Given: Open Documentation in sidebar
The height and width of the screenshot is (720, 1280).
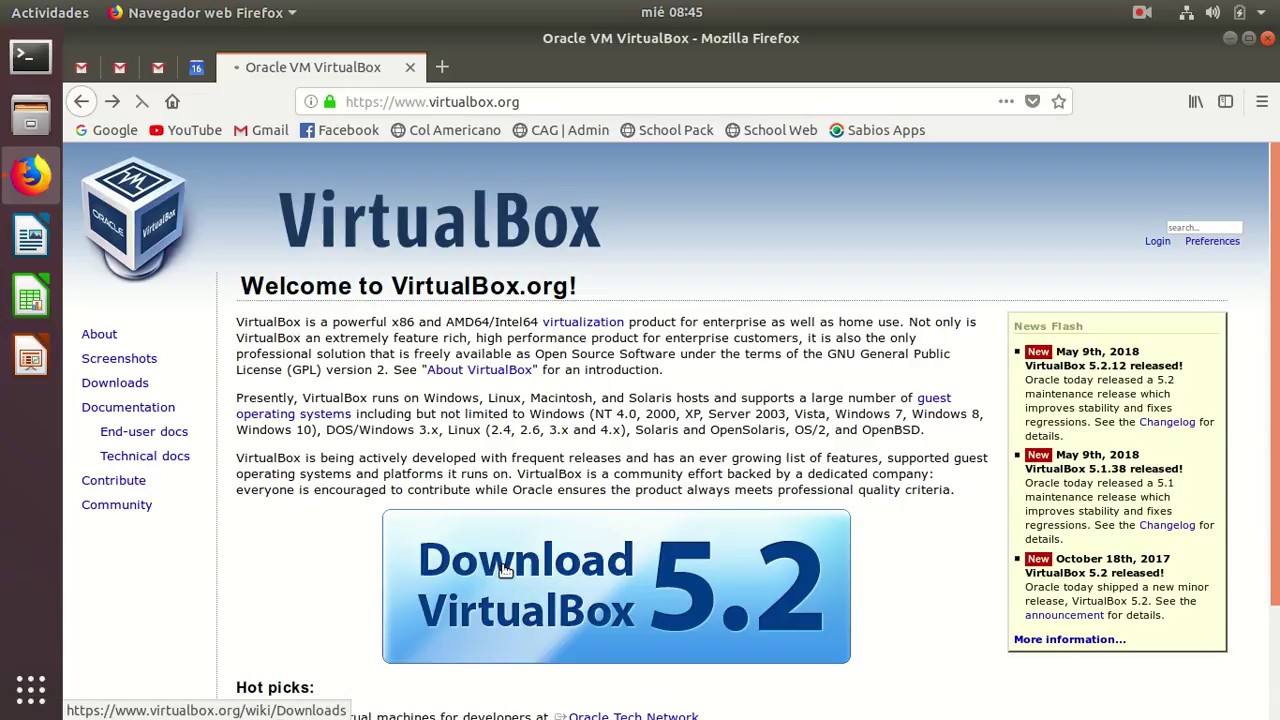Looking at the screenshot, I should (128, 407).
